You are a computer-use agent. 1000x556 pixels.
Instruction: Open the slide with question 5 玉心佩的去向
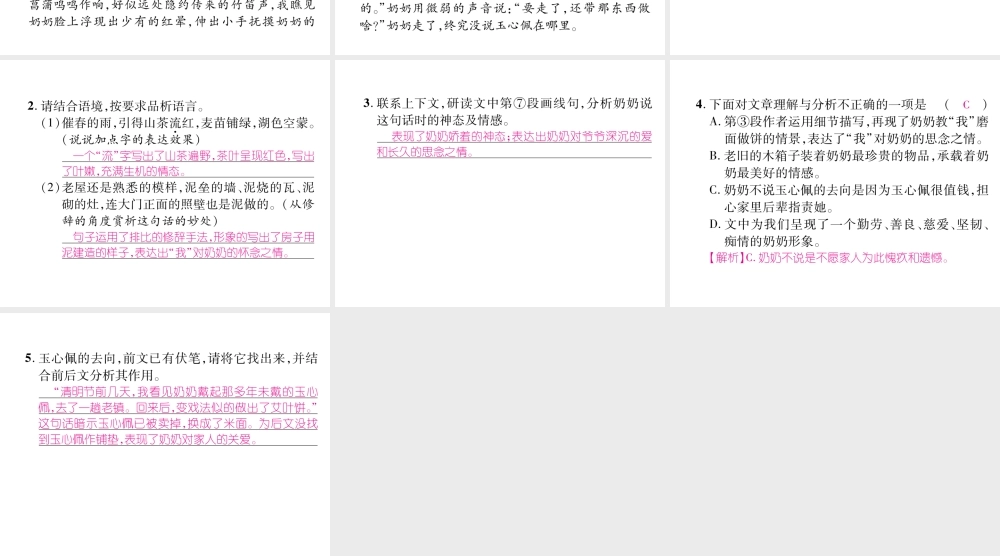165,434
